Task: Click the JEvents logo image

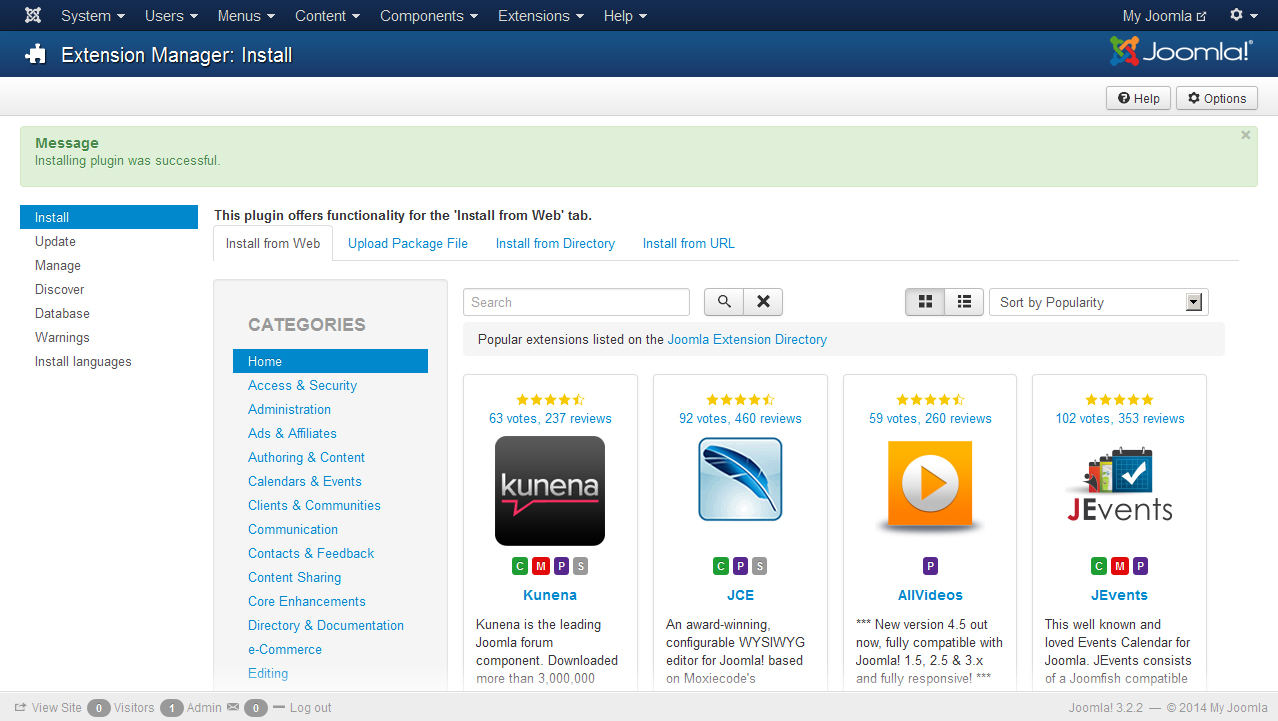Action: [x=1119, y=486]
